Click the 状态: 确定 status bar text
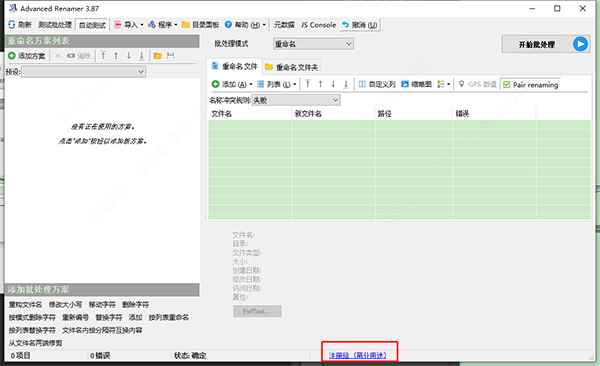Viewport: 600px width, 366px height. point(190,356)
